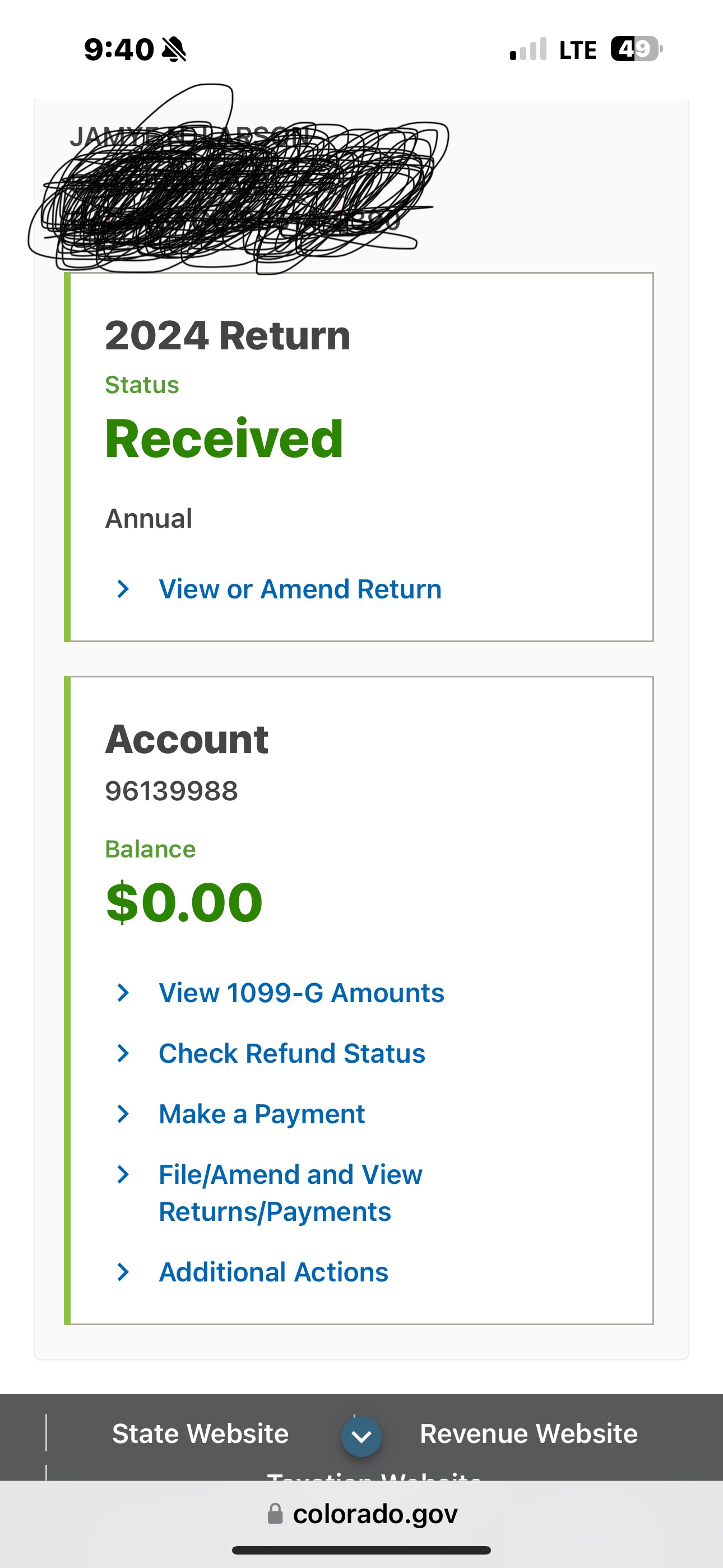
Task: Open View 1099-G Amounts
Action: click(300, 993)
